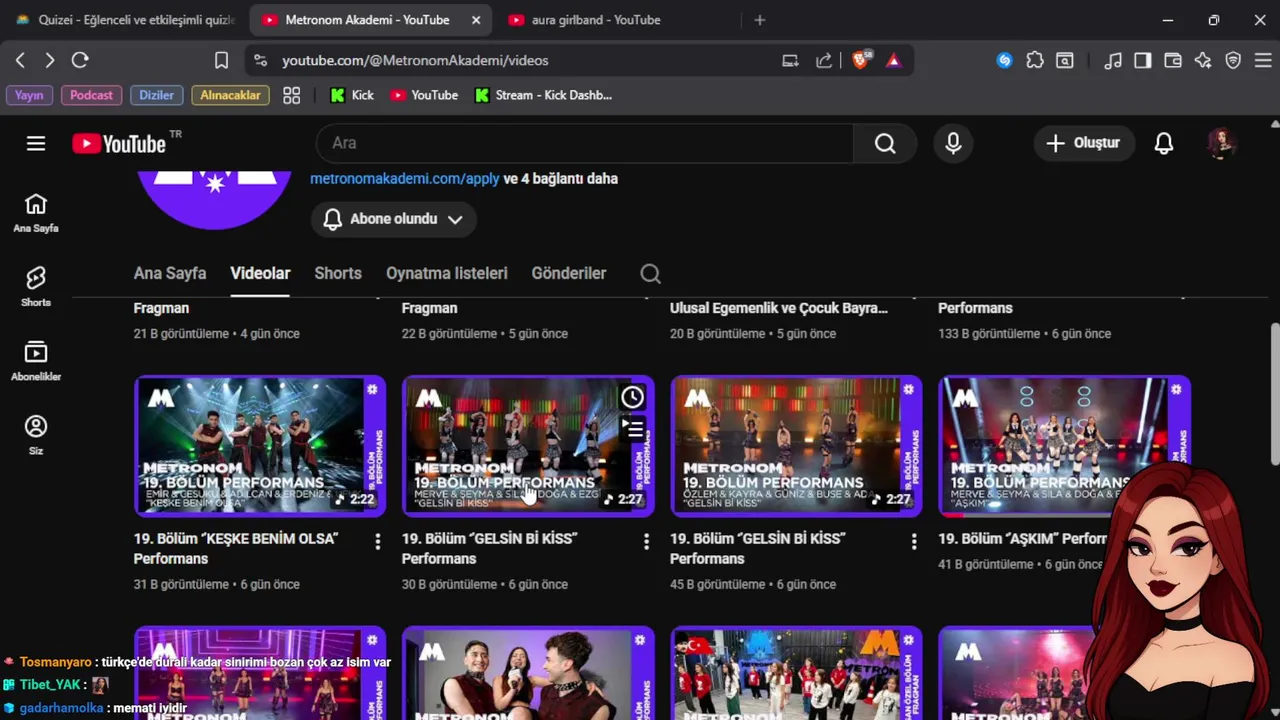
Task: Open the account avatar menu
Action: [1221, 143]
